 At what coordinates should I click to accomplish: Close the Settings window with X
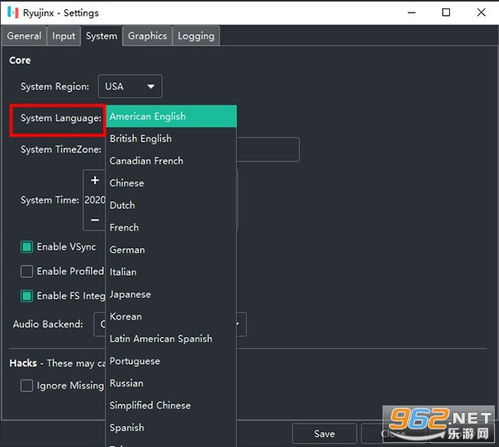pyautogui.click(x=481, y=13)
